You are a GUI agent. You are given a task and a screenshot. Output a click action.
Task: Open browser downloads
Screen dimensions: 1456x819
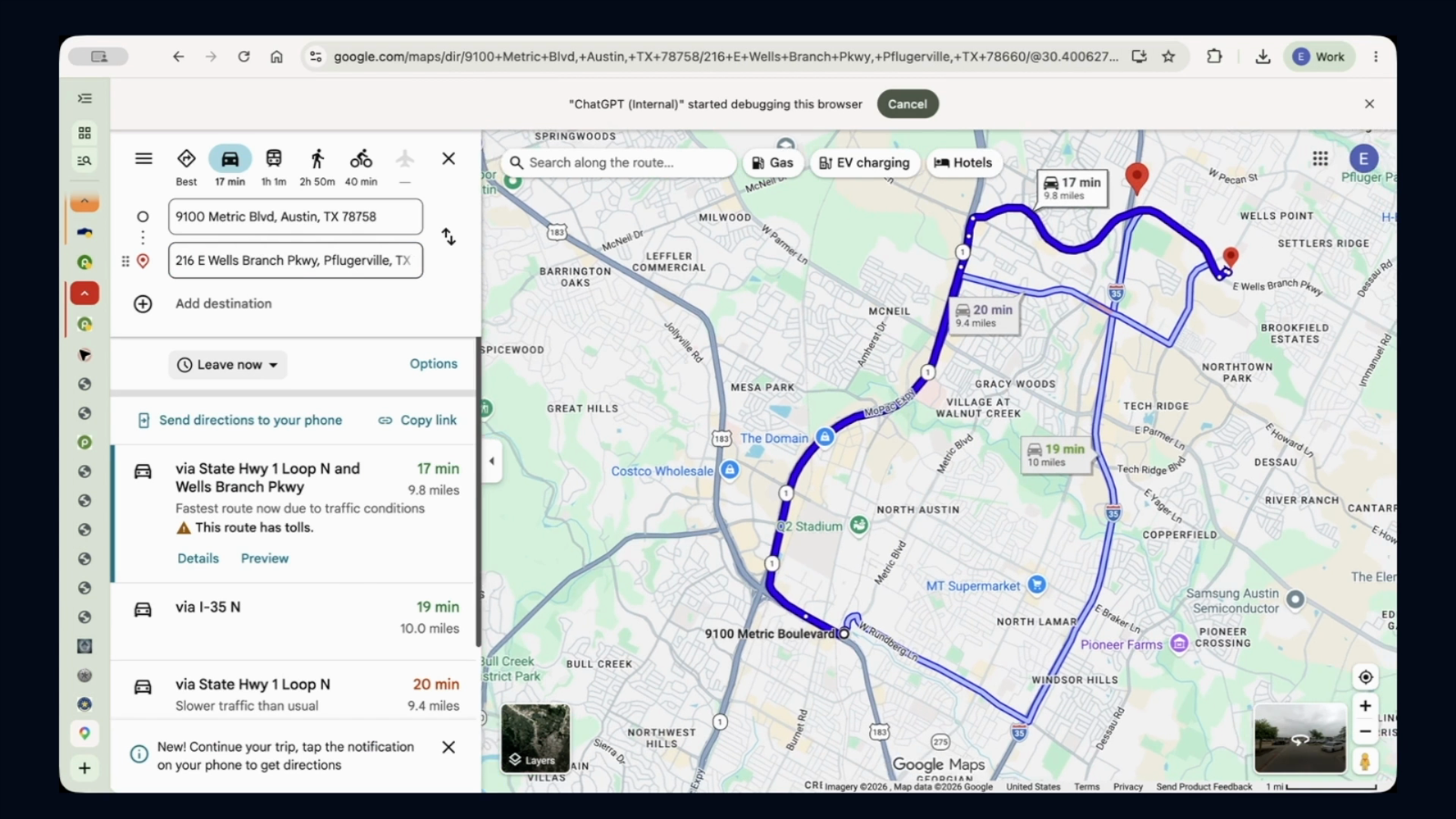click(1263, 56)
